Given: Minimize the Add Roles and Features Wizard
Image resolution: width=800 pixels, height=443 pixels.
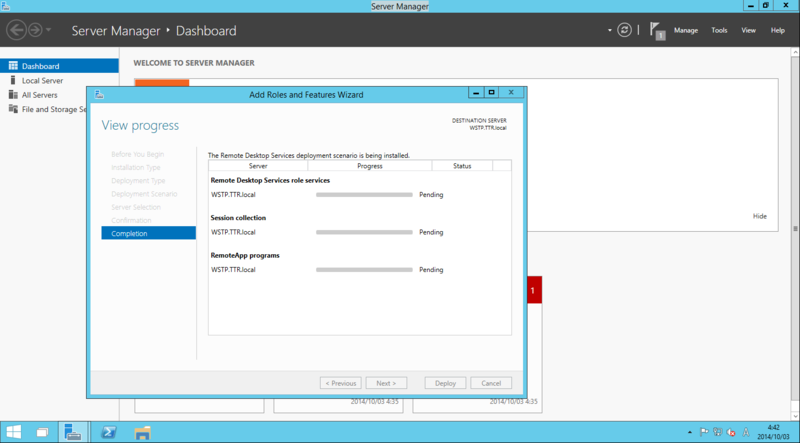Looking at the screenshot, I should [476, 92].
